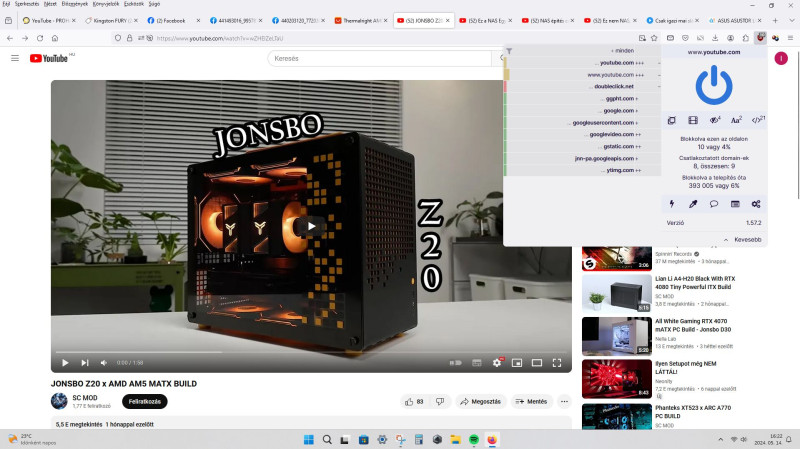Open the uBlock logger icon

point(735,204)
